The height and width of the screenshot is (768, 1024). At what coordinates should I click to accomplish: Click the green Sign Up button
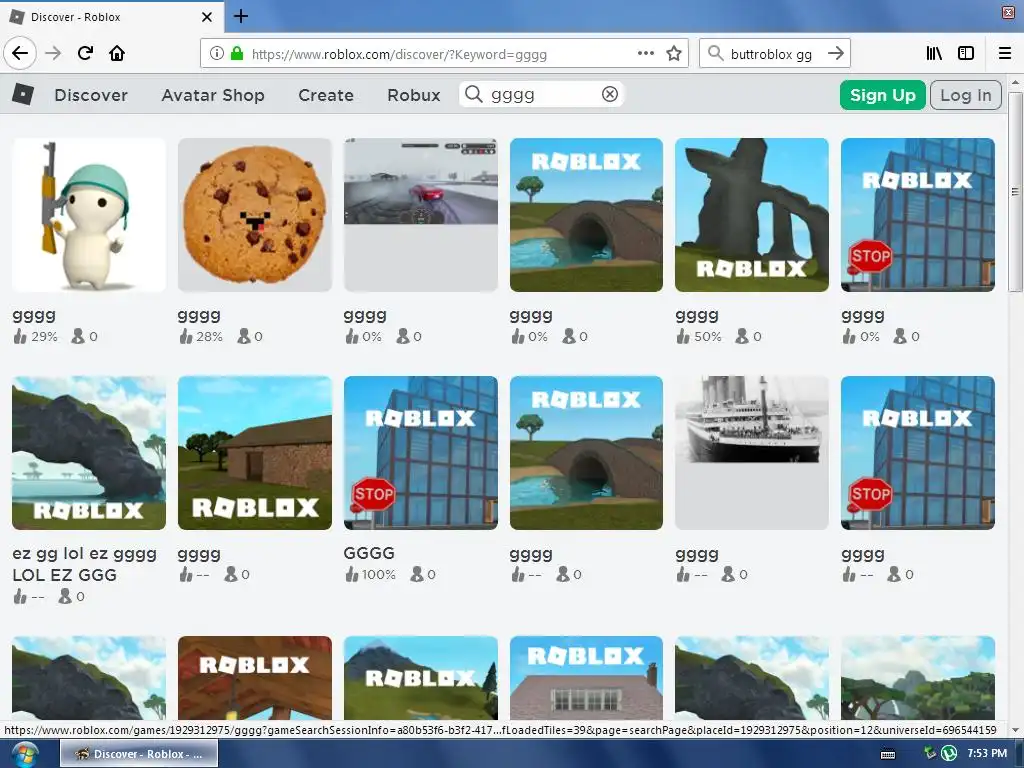click(882, 95)
